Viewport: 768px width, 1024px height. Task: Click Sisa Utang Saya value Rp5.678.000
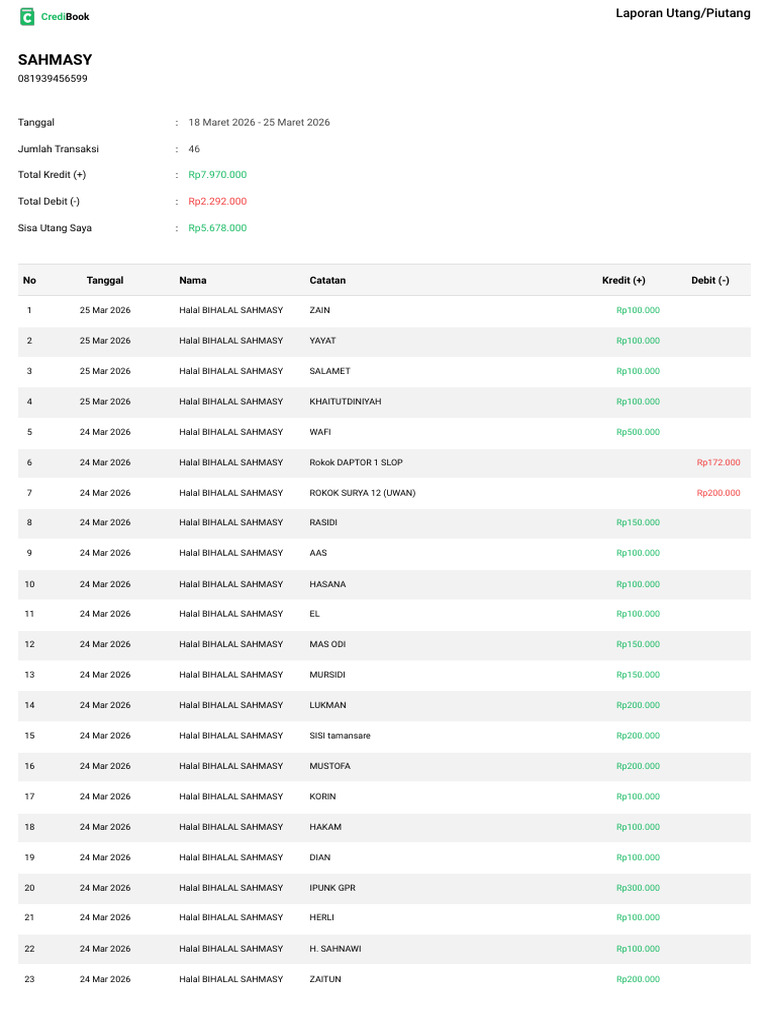pos(217,228)
